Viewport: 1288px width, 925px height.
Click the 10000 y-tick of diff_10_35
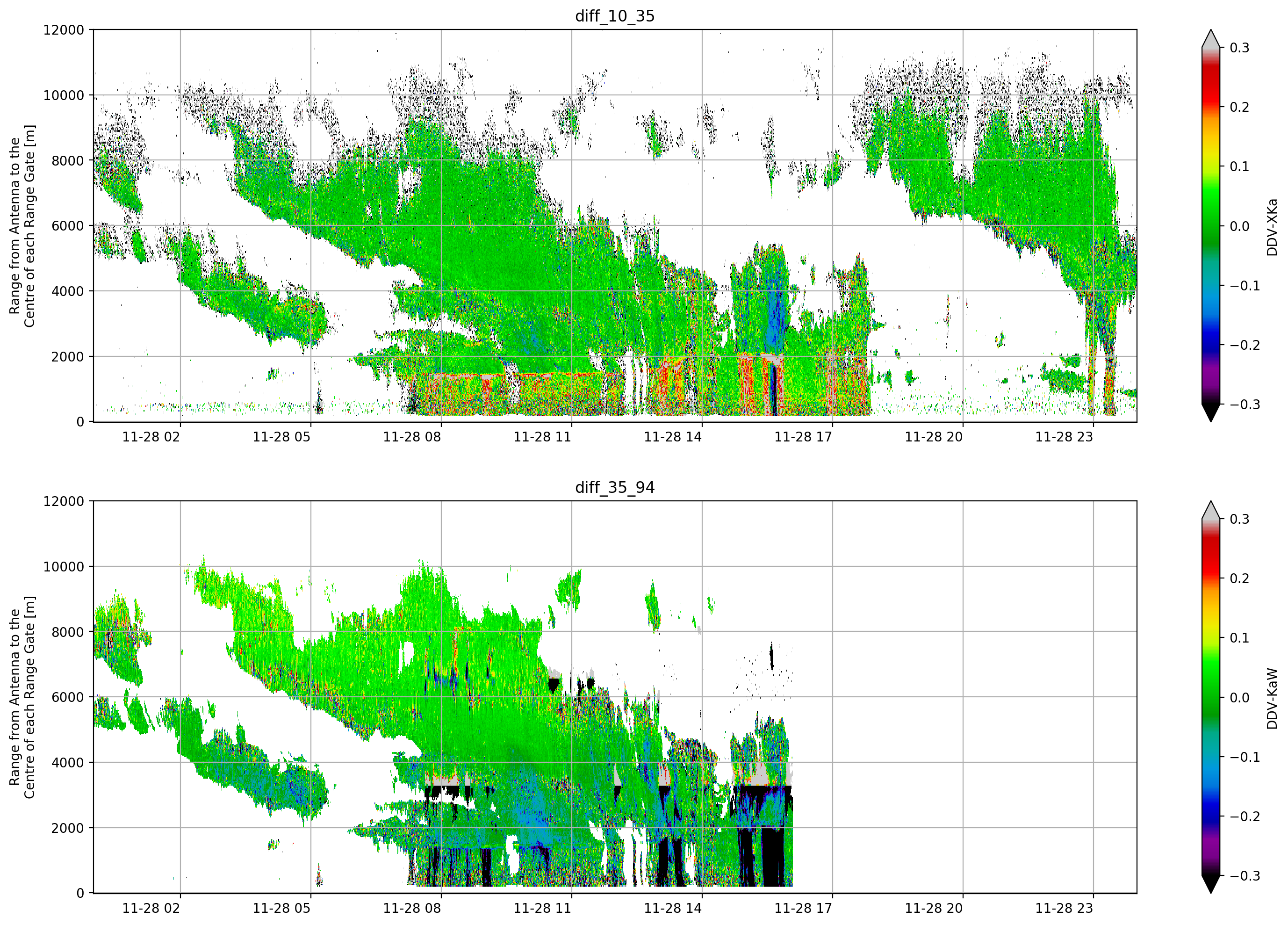(x=64, y=95)
